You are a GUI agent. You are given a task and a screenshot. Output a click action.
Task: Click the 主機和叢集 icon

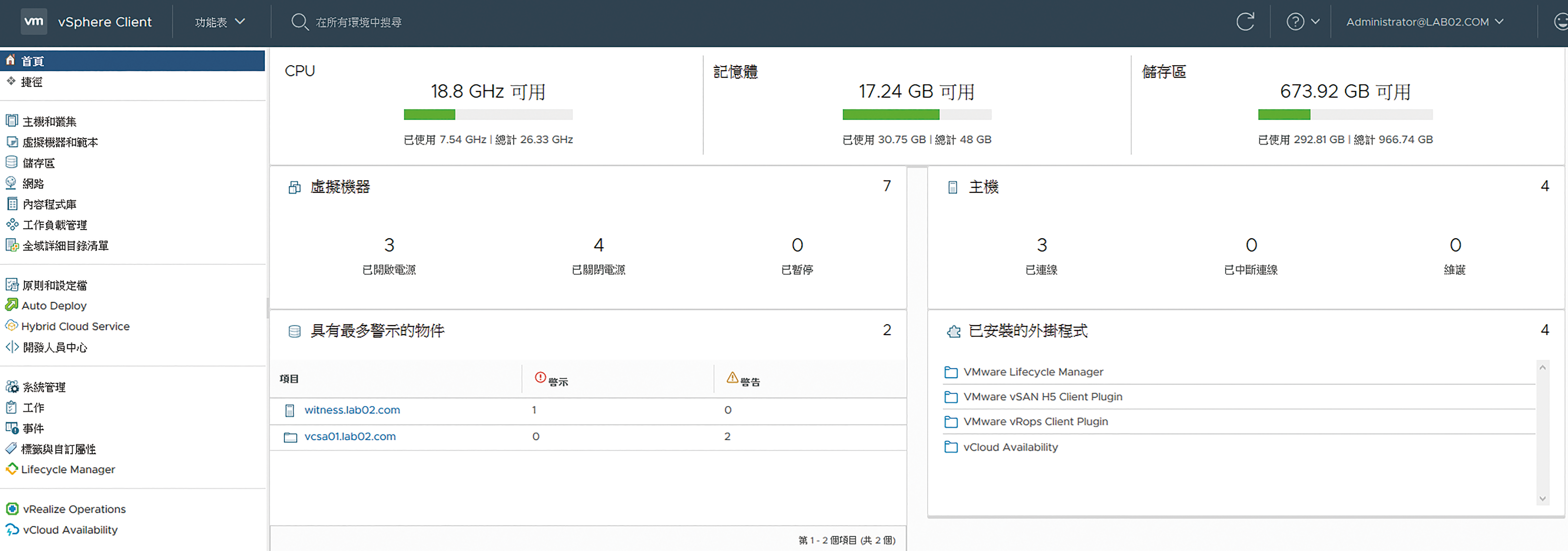coord(12,120)
